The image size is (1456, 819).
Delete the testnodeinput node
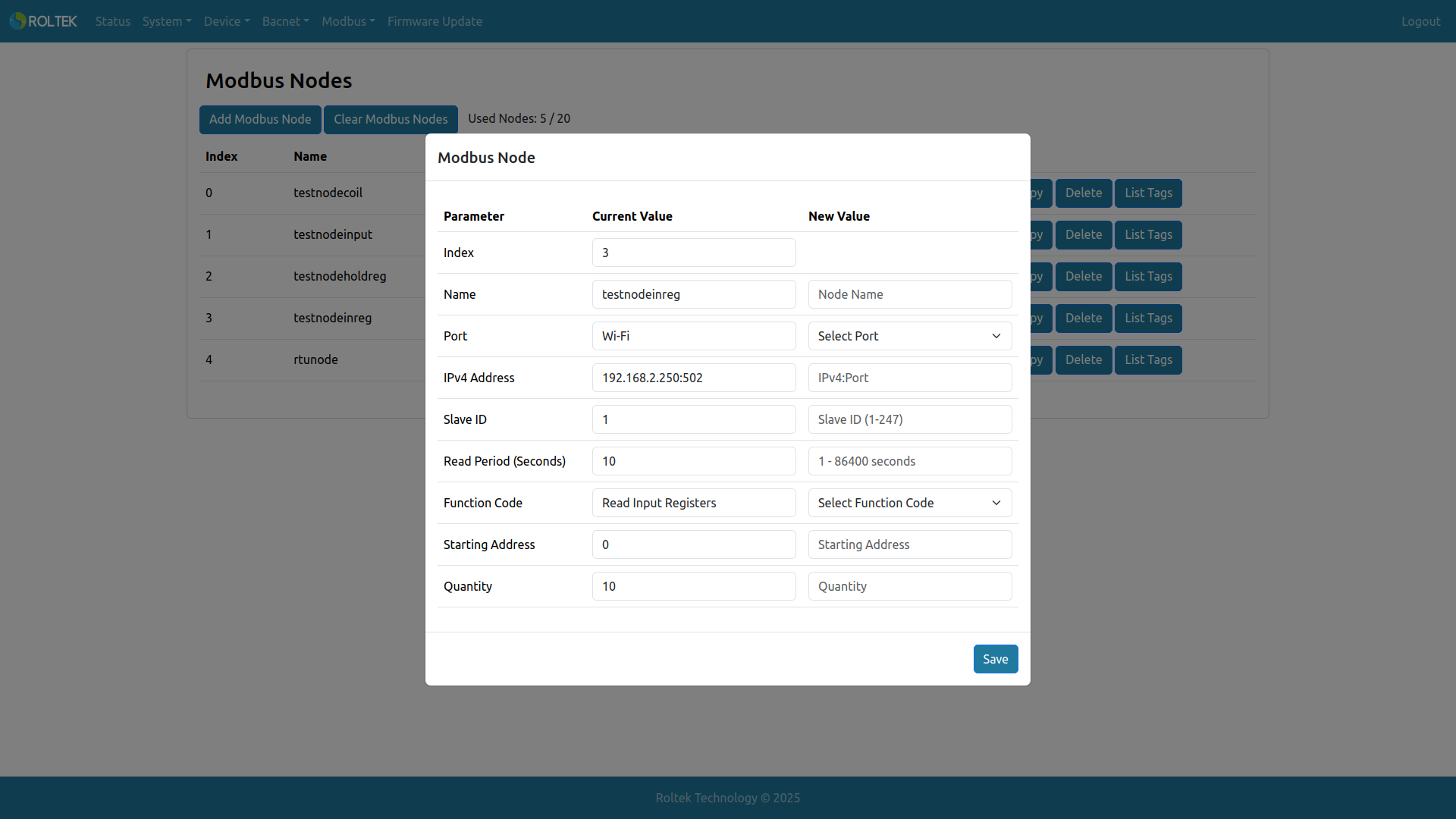tap(1084, 235)
